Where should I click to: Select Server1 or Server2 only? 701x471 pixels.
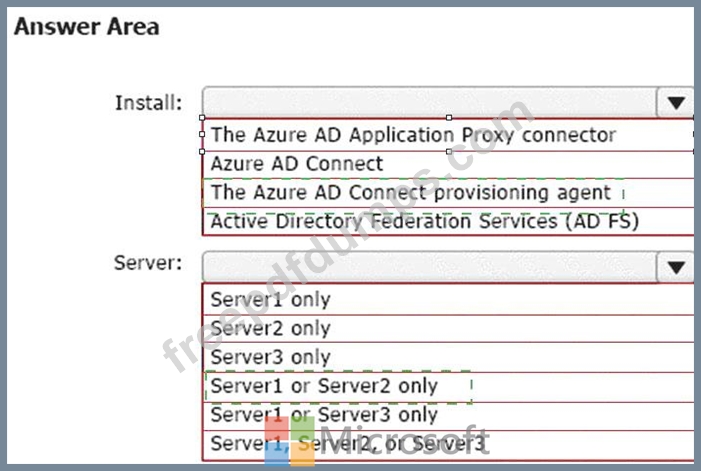[x=324, y=386]
